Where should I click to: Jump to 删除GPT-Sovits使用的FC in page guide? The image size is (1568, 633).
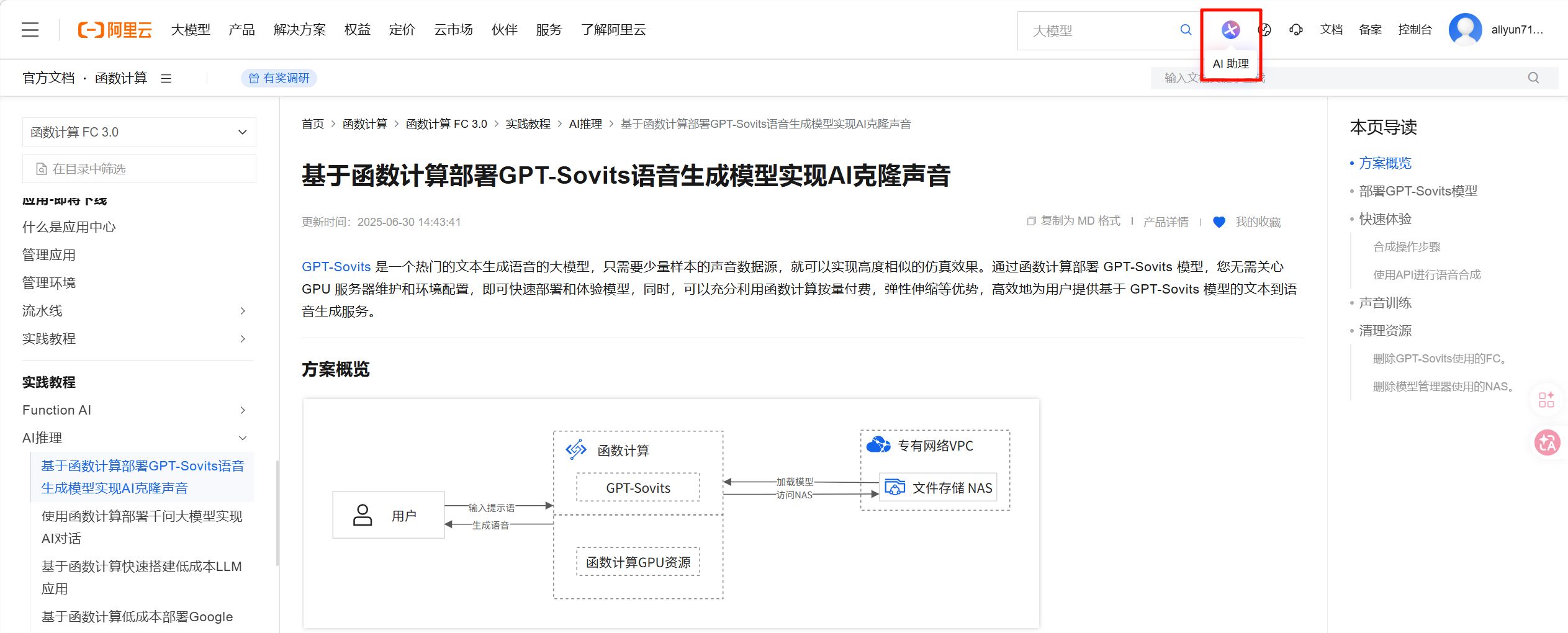(1441, 359)
